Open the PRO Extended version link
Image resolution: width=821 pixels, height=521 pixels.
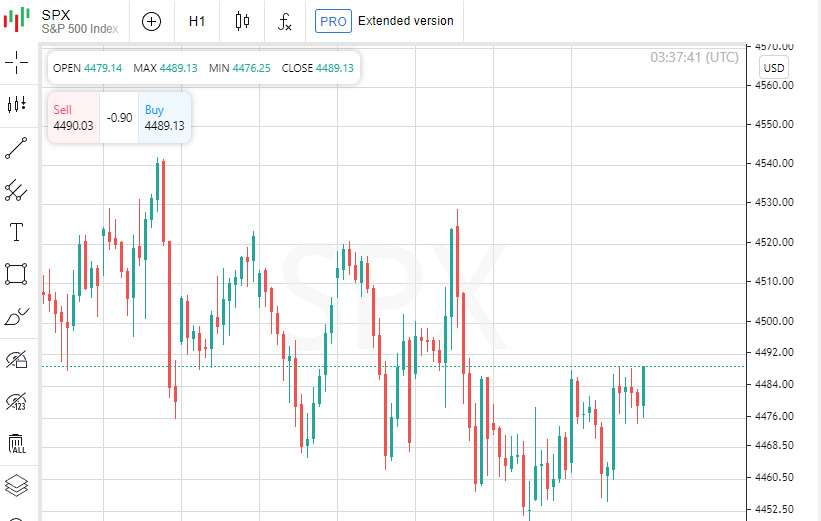click(x=384, y=21)
